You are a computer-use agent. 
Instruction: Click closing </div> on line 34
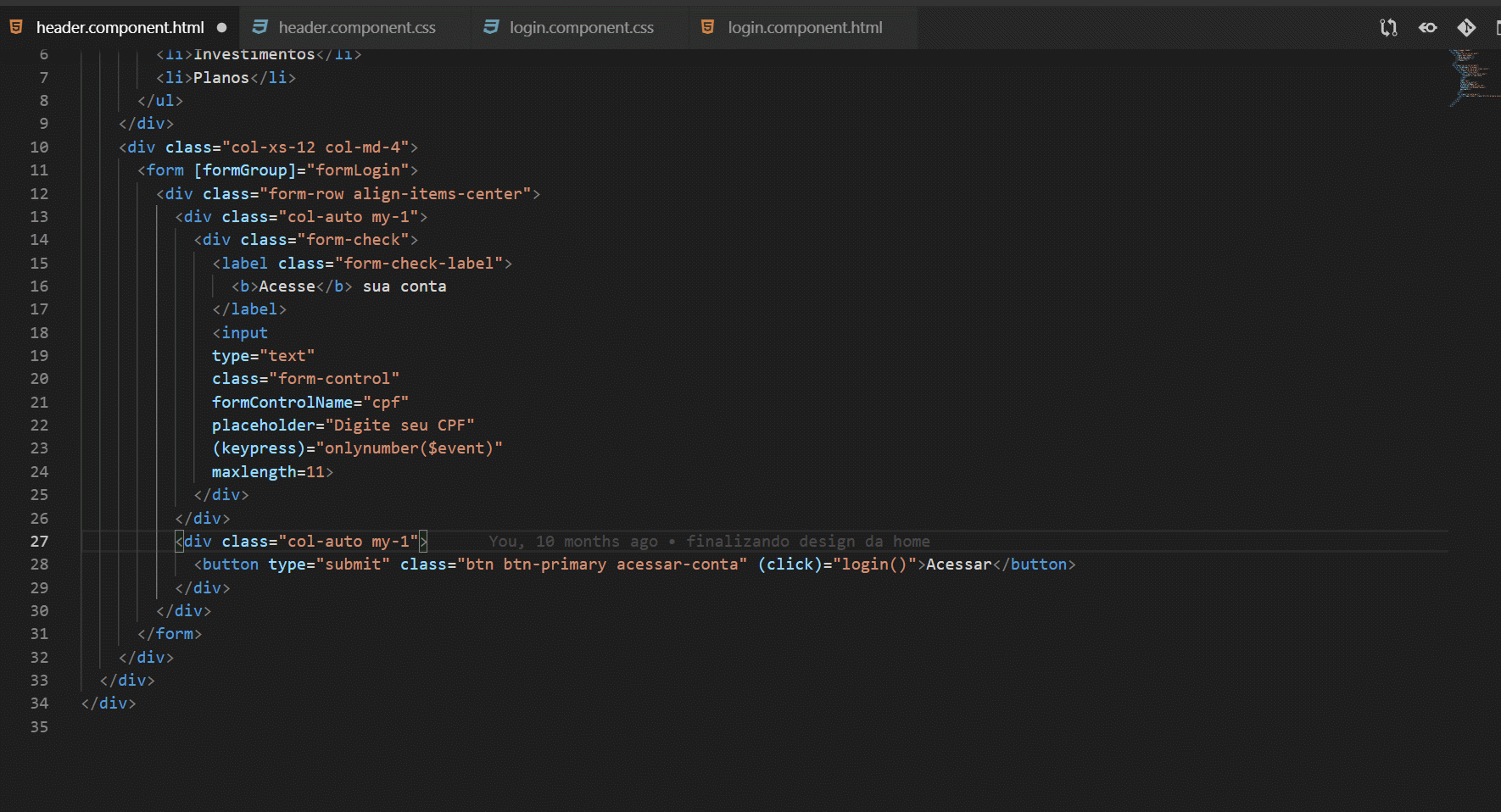pyautogui.click(x=109, y=703)
